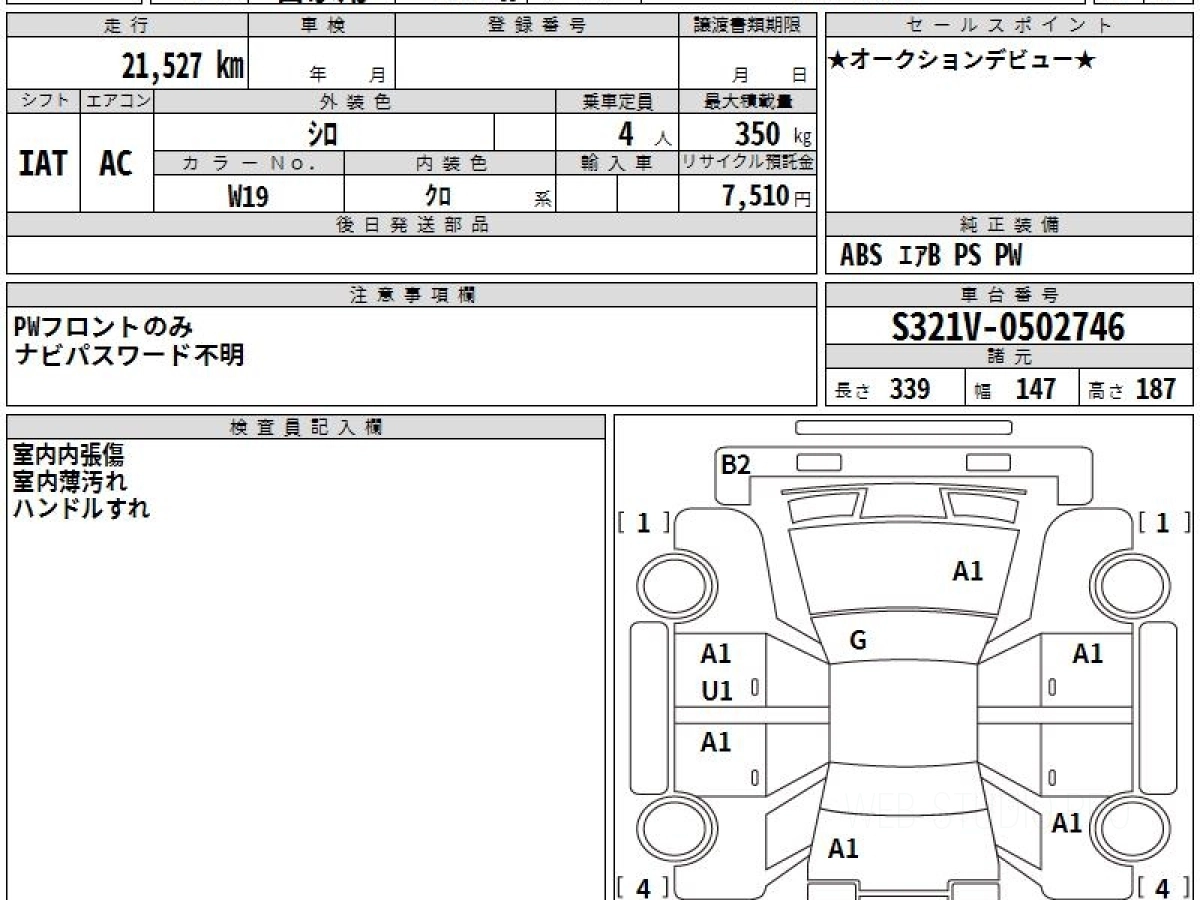1200x900 pixels.
Task: Select the inspector note ハンドルすれ
Action: pyautogui.click(x=81, y=508)
